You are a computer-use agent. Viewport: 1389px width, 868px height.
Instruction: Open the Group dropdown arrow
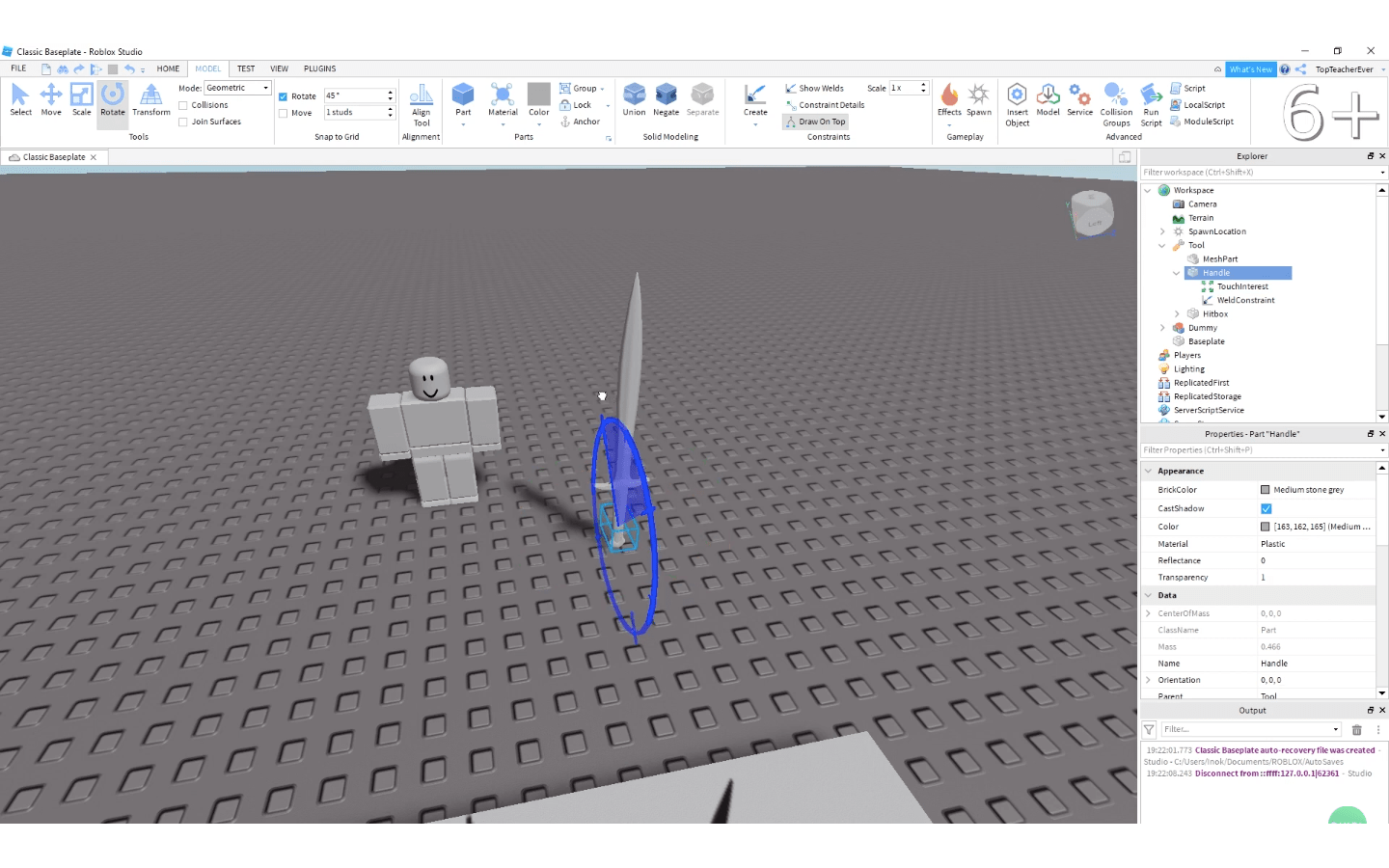tap(603, 89)
